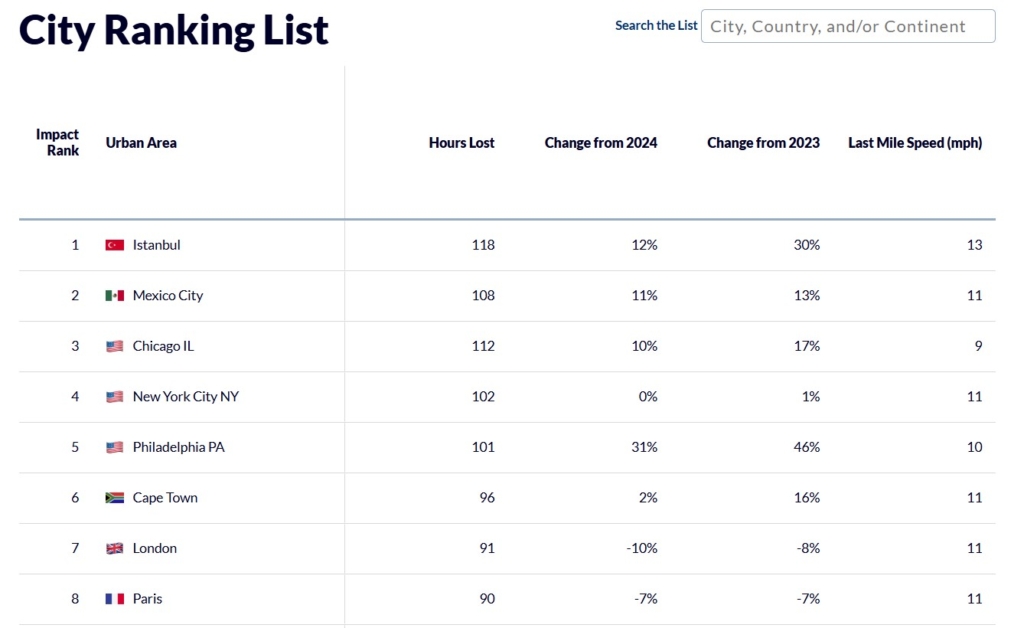The height and width of the screenshot is (628, 1024).
Task: Click the UK flag icon beside London
Action: click(115, 549)
